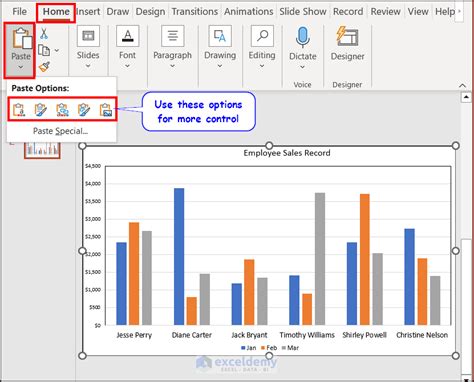Expand the Paragraph group chevron
This screenshot has height=382, width=474.
tap(172, 66)
